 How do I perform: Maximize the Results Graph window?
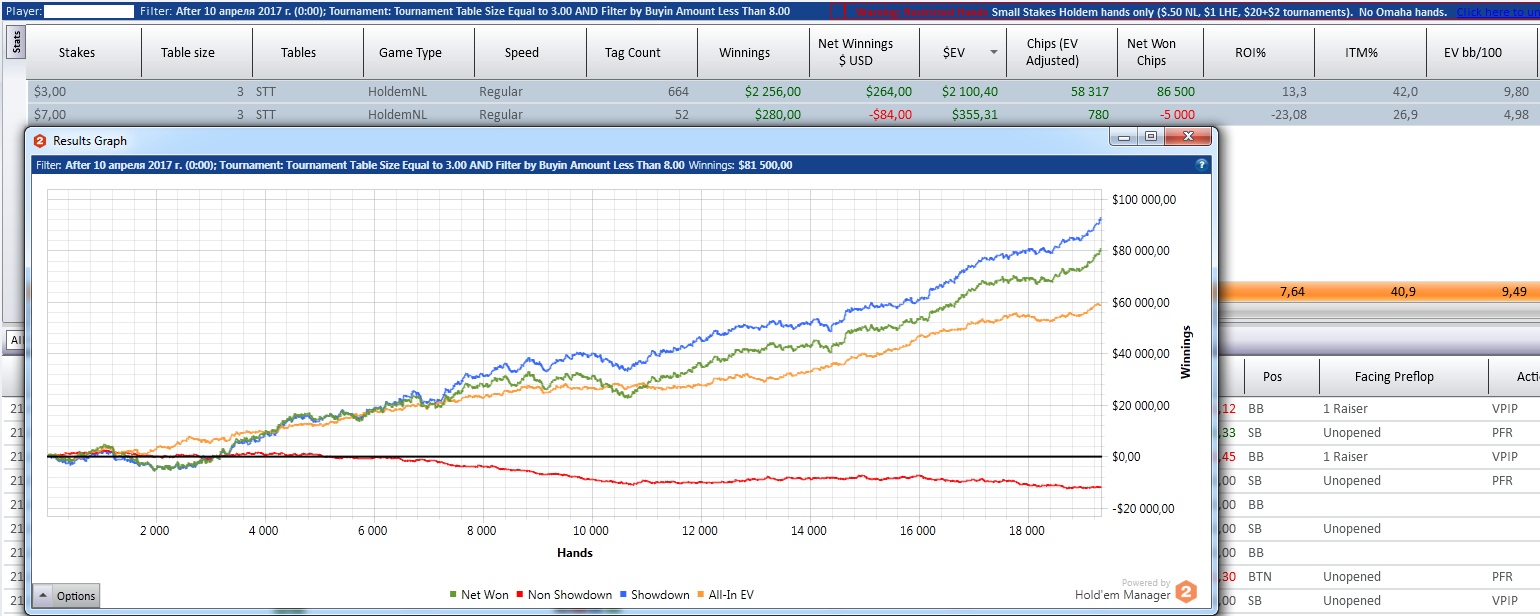(1151, 136)
